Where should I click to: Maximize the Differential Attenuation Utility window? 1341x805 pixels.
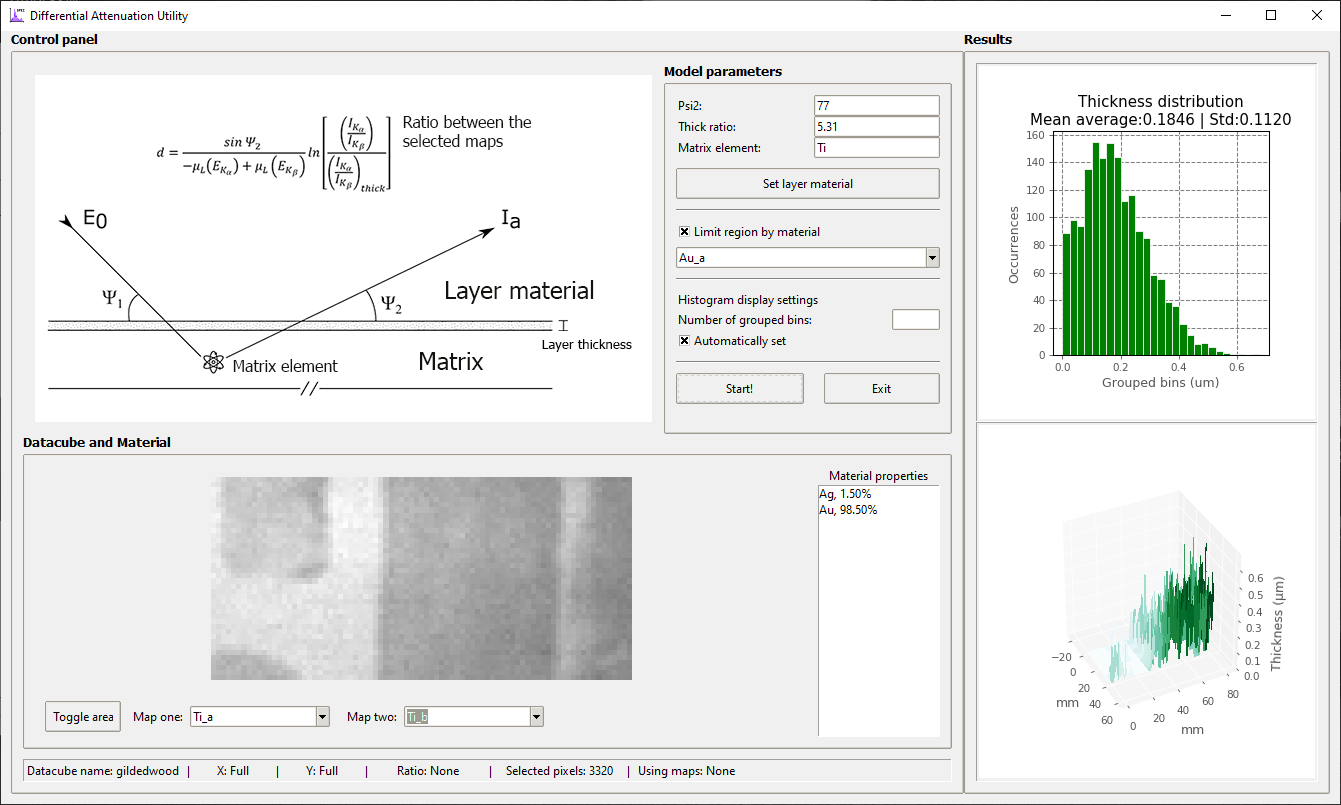[x=1271, y=15]
